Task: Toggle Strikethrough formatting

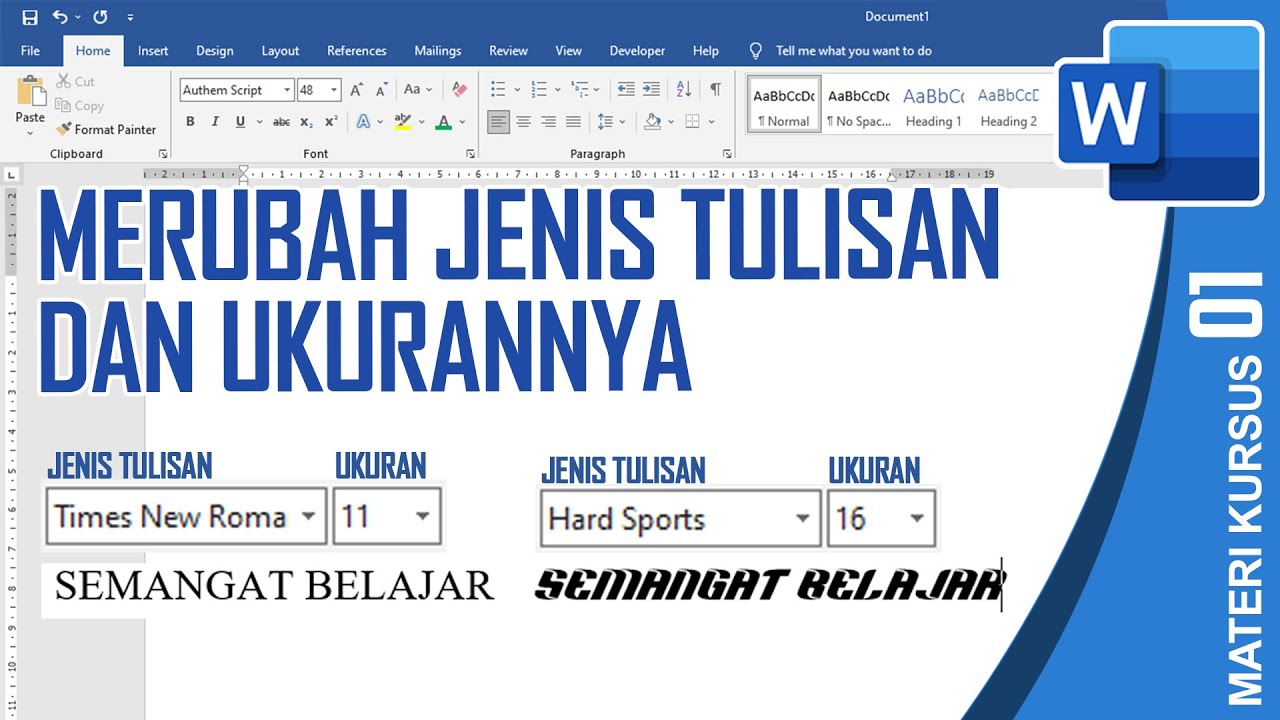Action: tap(282, 122)
